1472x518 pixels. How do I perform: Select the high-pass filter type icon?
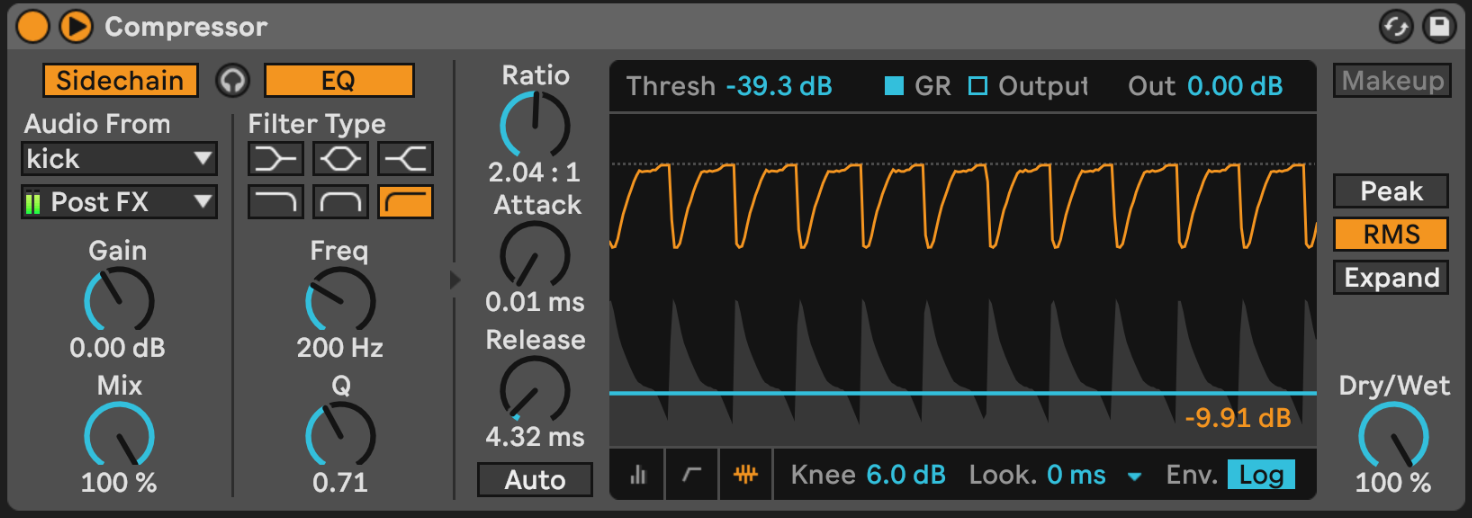(405, 202)
